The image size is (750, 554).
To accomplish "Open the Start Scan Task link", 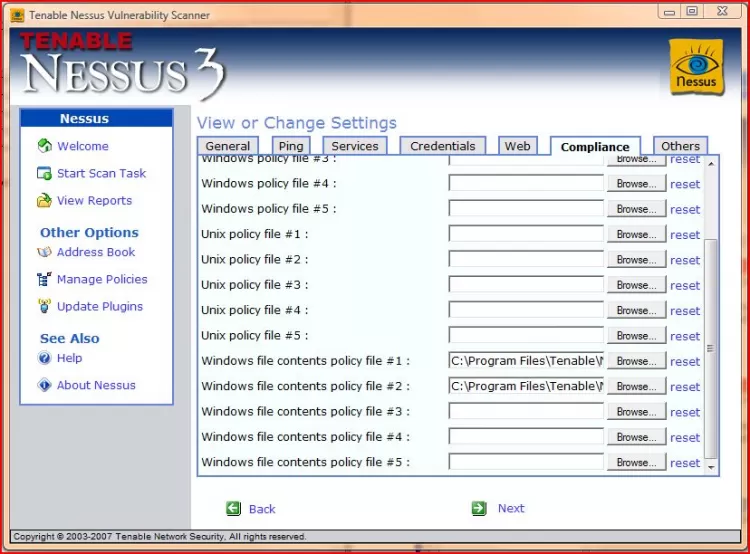I will [101, 173].
